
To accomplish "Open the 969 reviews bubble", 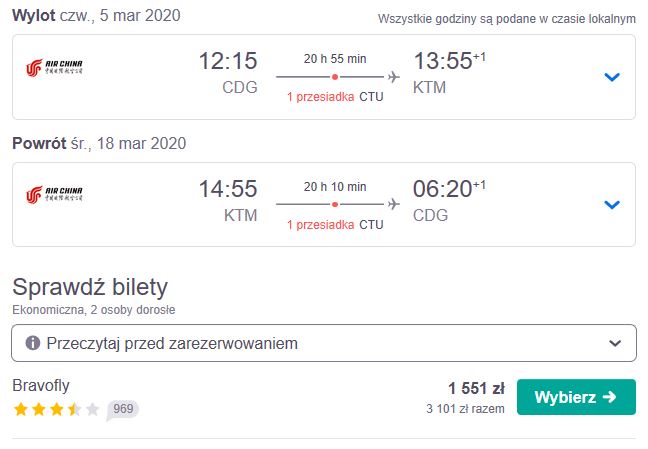I will [x=123, y=410].
